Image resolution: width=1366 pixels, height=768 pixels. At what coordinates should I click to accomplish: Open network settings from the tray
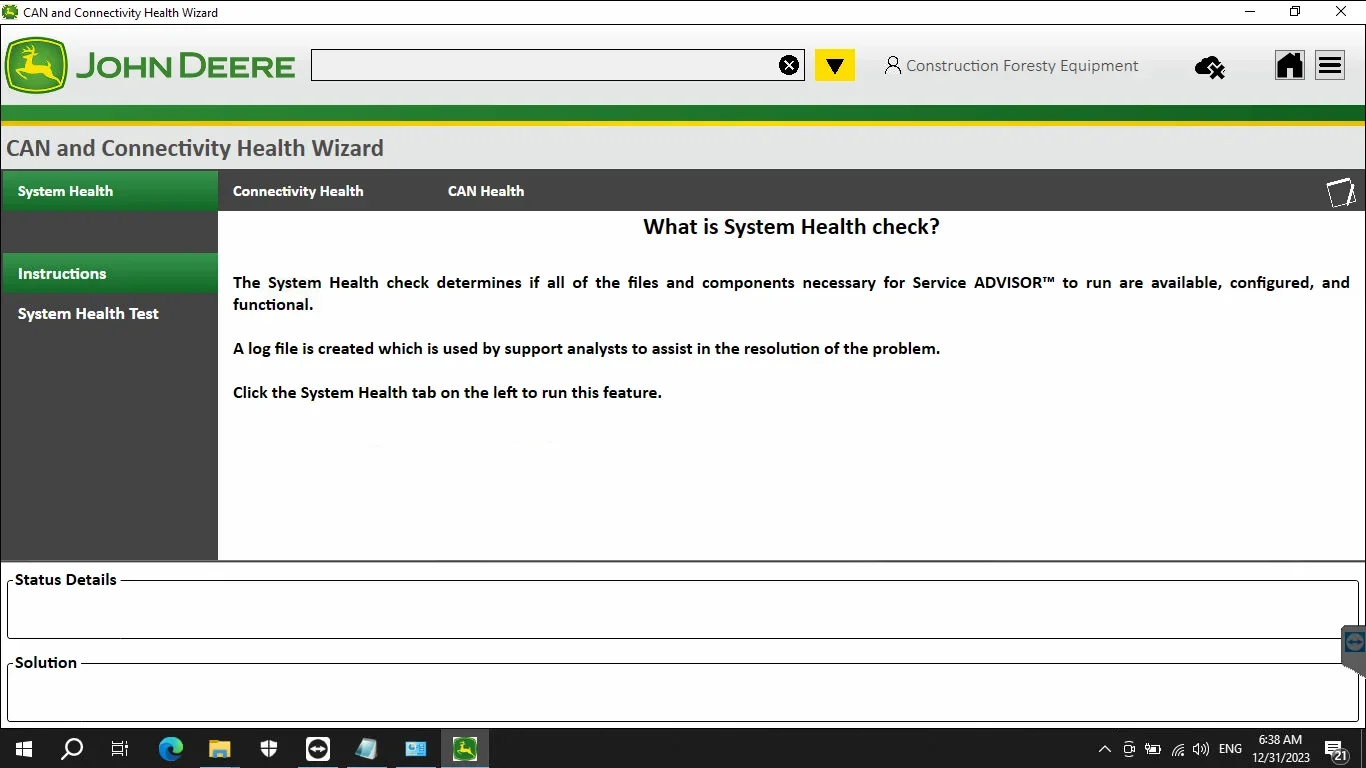click(1178, 749)
